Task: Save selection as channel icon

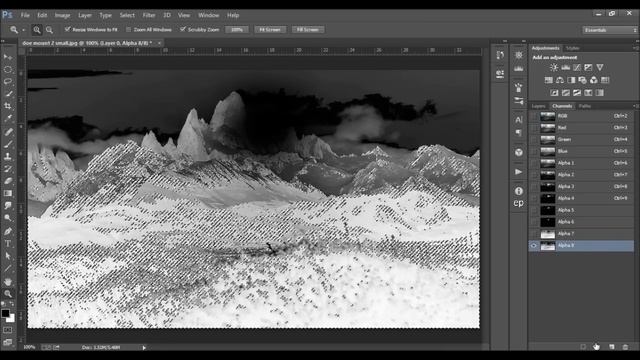Action: tap(597, 347)
